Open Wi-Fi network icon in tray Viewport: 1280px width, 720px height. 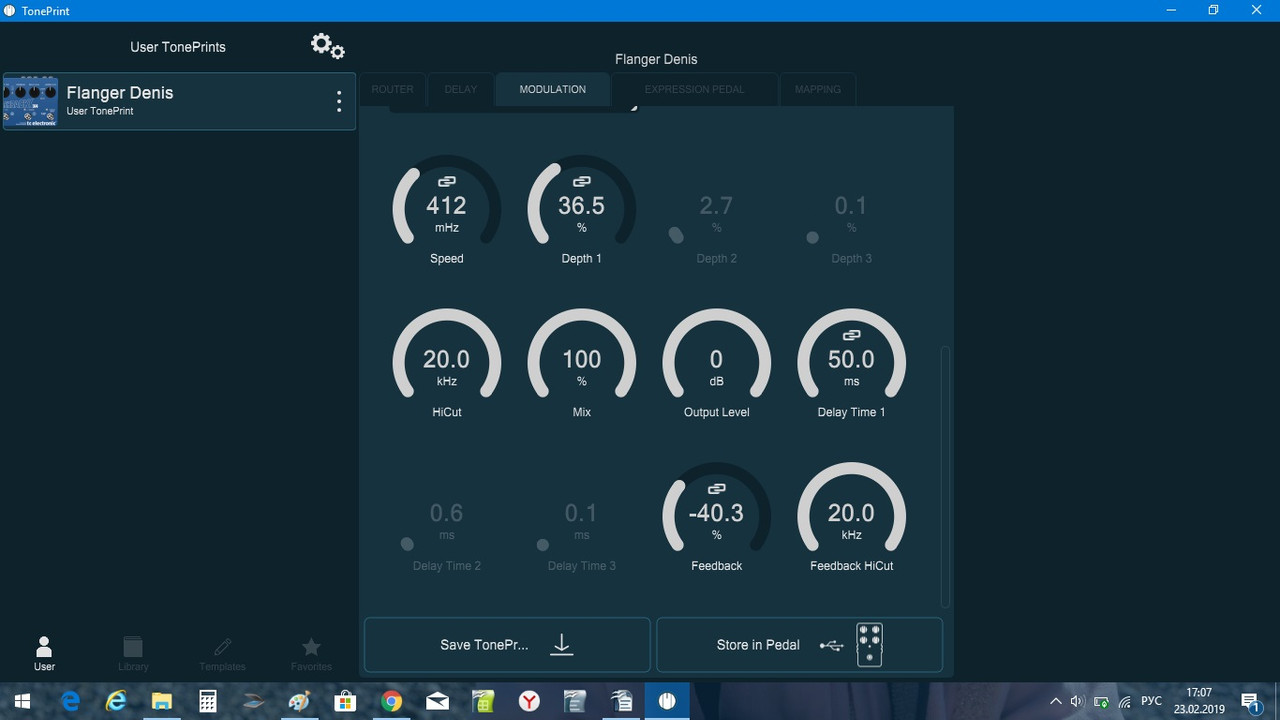(x=1125, y=701)
